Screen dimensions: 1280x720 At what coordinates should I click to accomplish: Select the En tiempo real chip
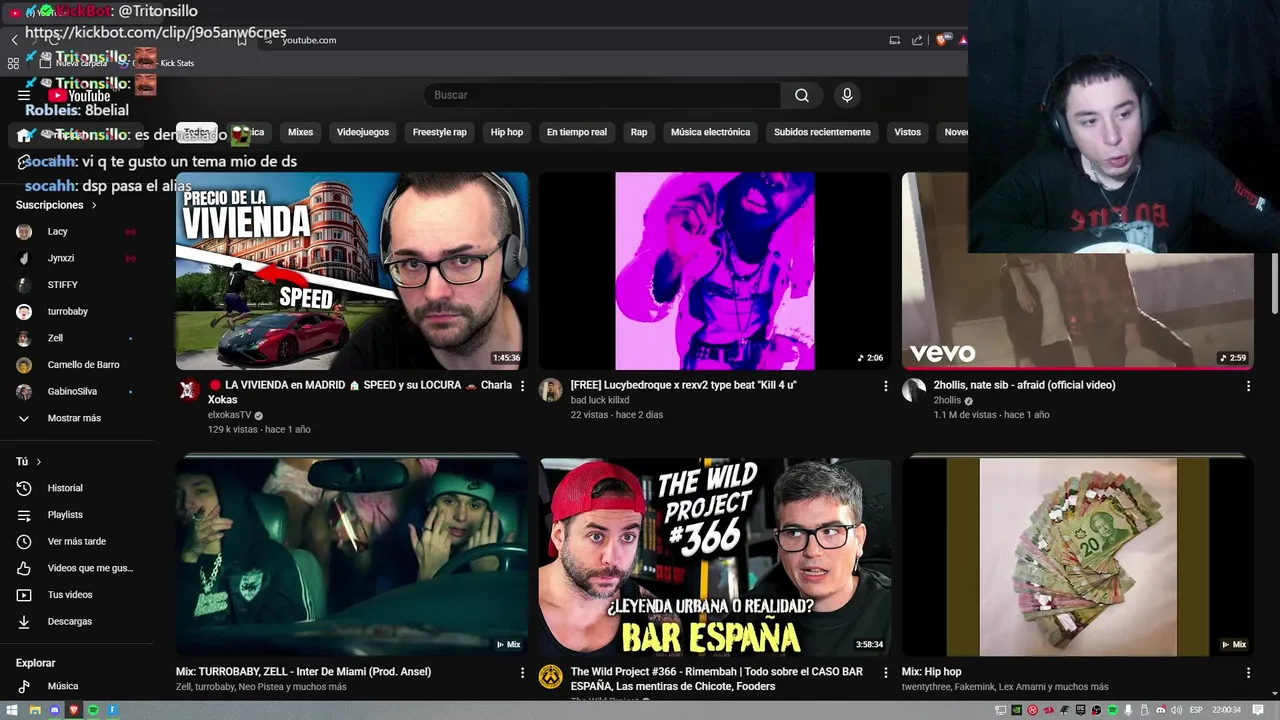pos(577,132)
